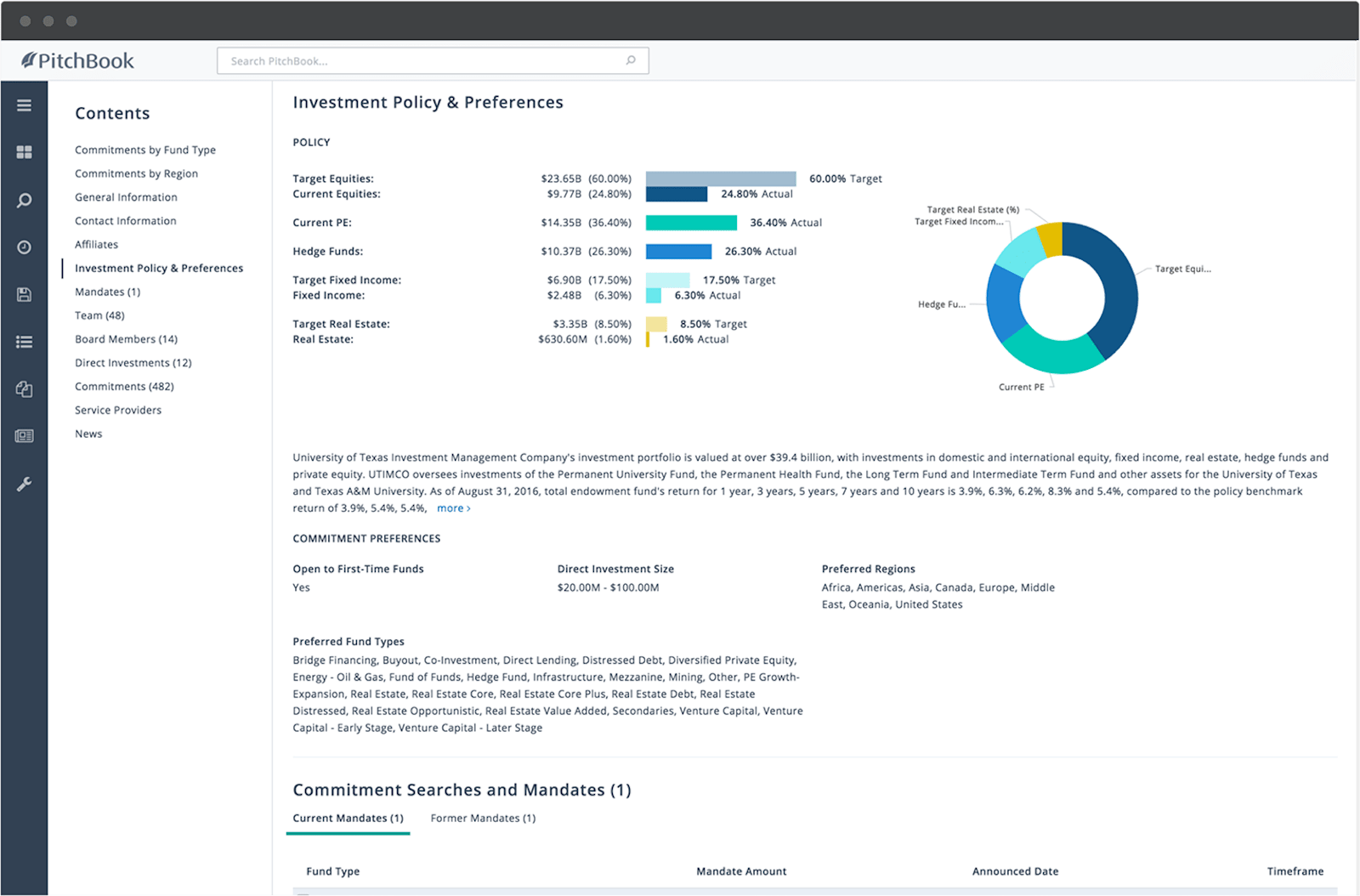Click the search bar magnifier icon

[631, 60]
